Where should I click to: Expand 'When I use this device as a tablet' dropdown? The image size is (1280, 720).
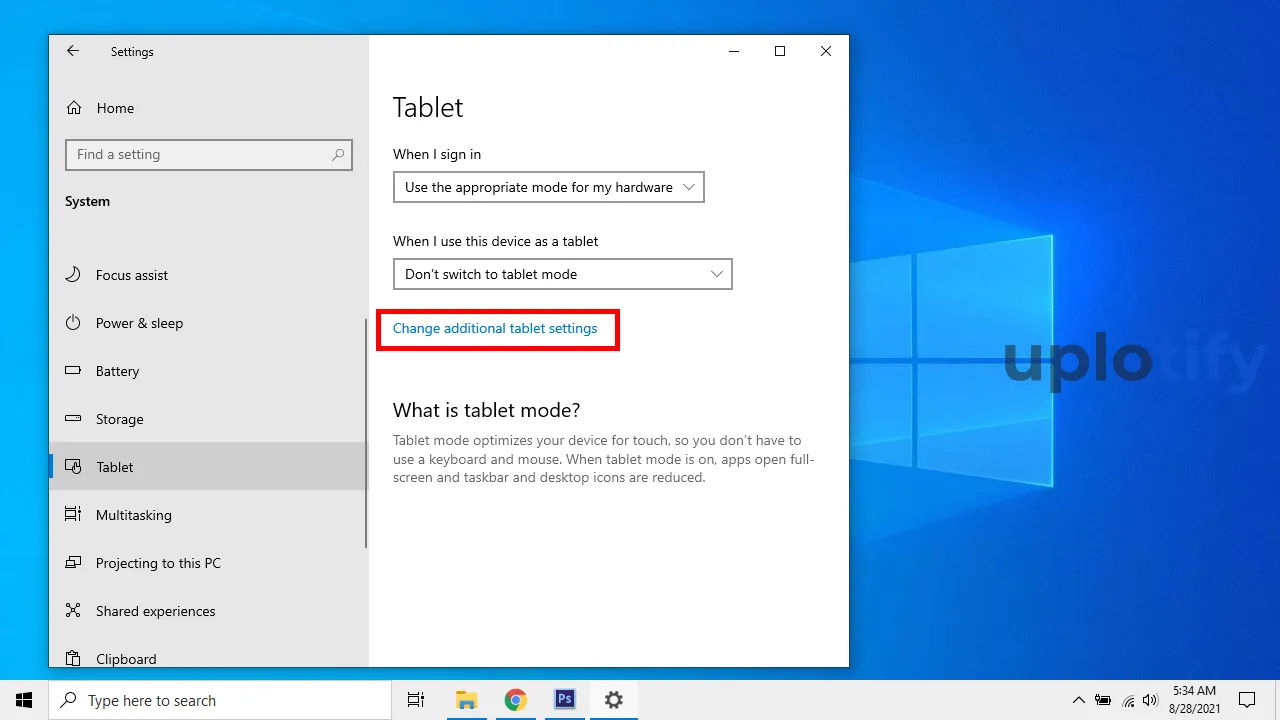coord(562,274)
